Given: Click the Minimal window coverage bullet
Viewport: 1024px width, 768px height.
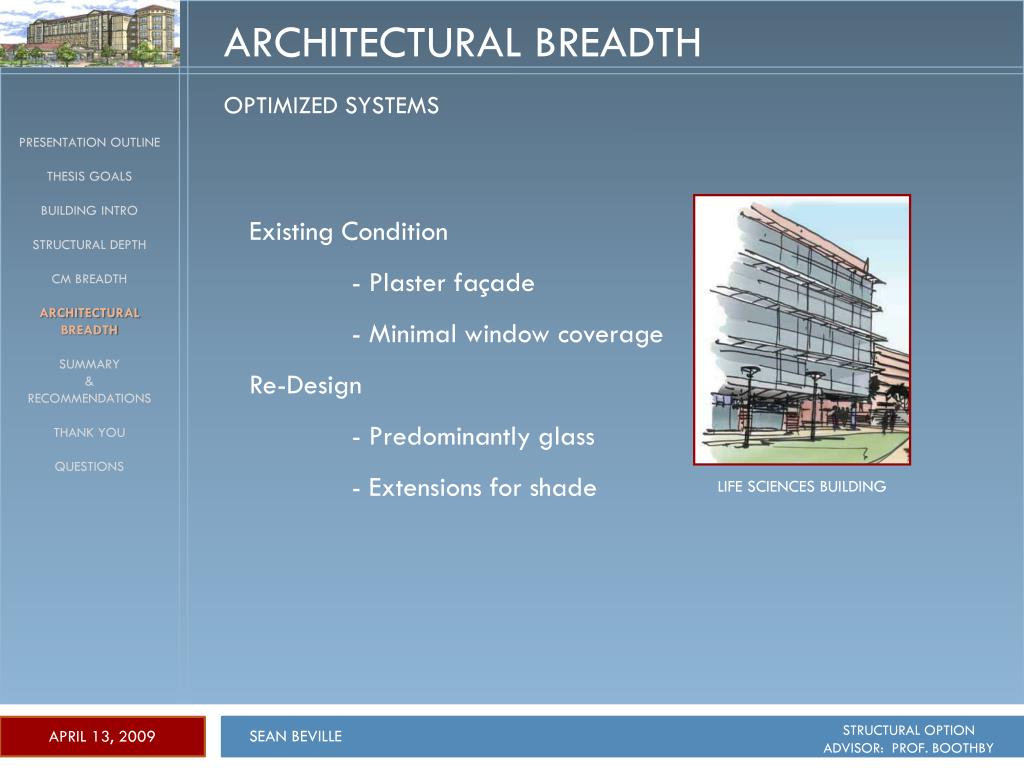Looking at the screenshot, I should click(x=507, y=334).
